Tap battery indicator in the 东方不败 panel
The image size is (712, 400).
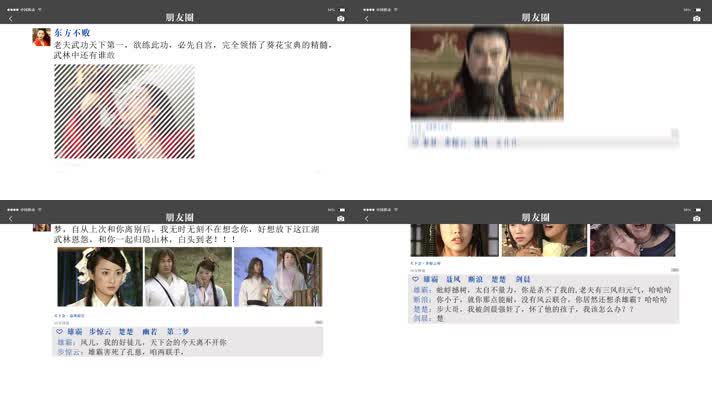click(342, 10)
